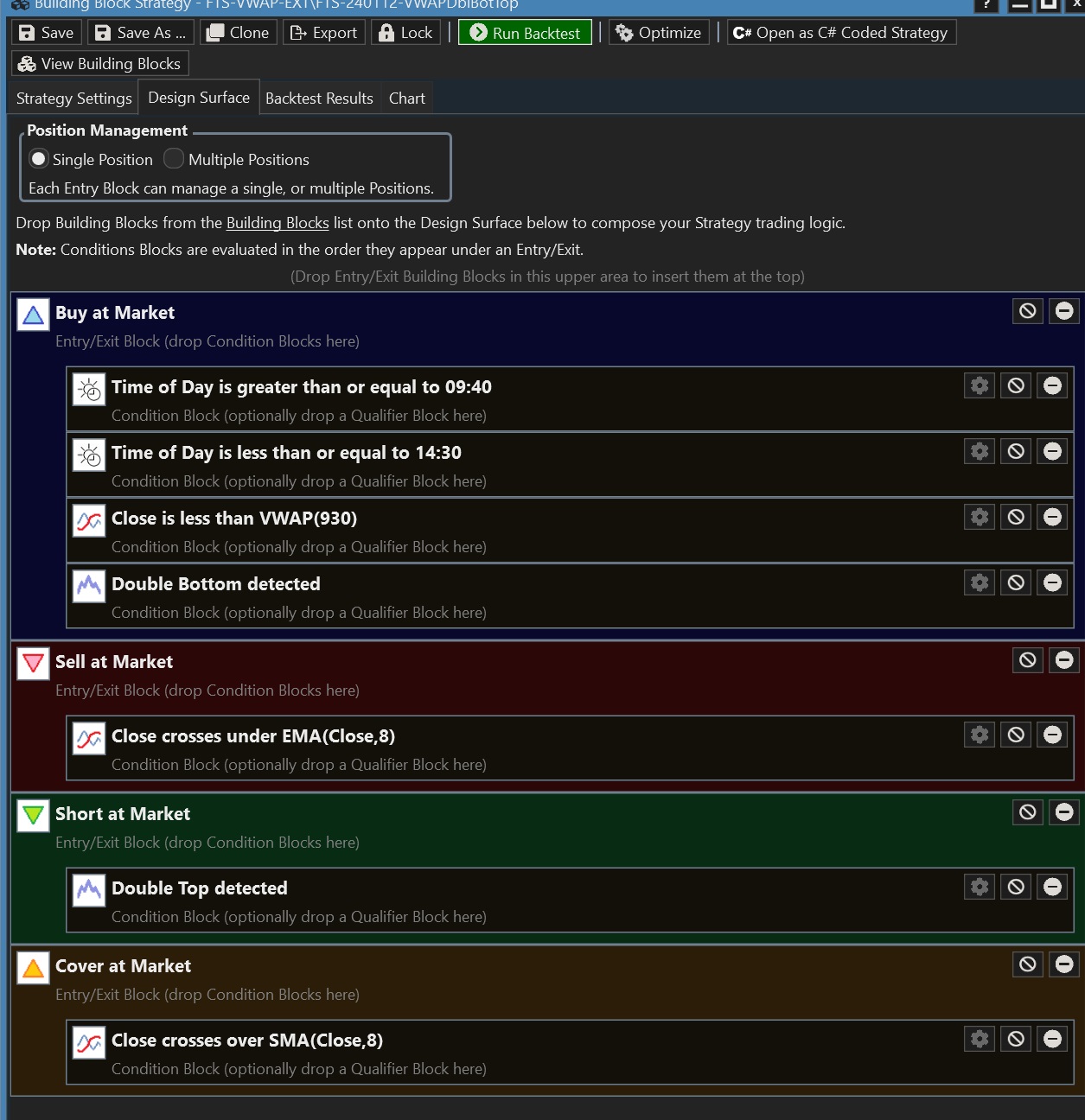
Task: Click the Short at Market green triangle icon
Action: click(x=33, y=816)
